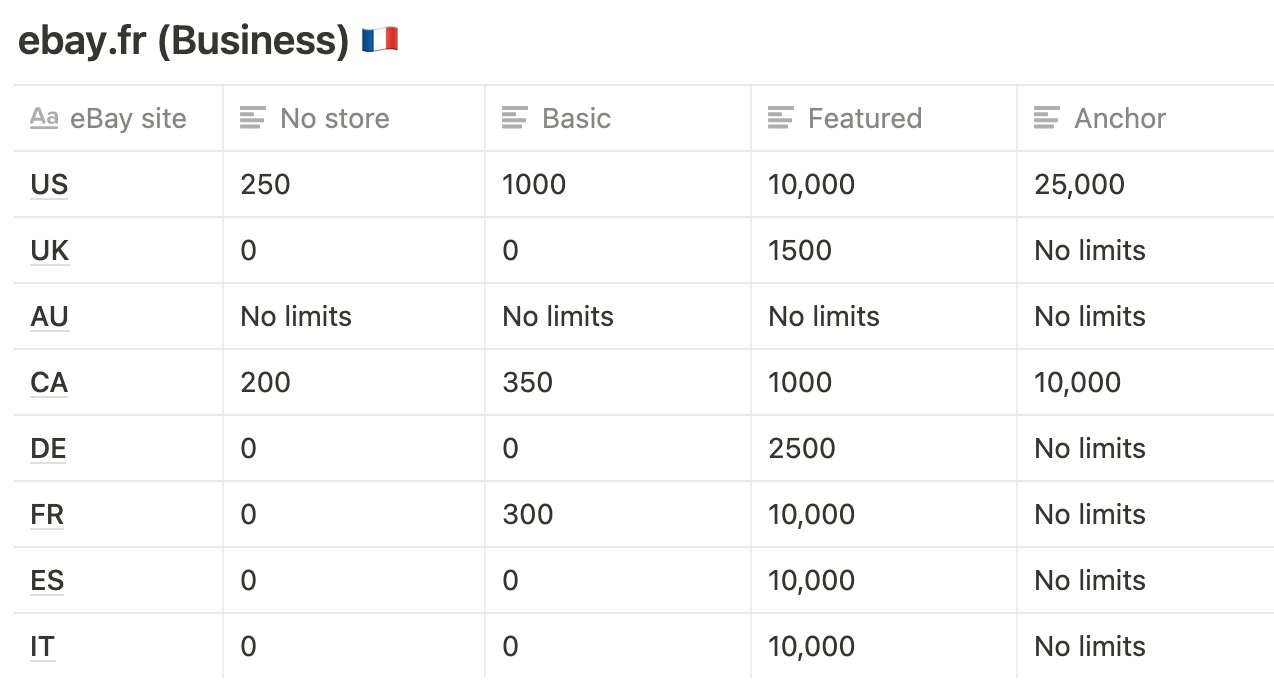Open the UK row page

tap(50, 251)
